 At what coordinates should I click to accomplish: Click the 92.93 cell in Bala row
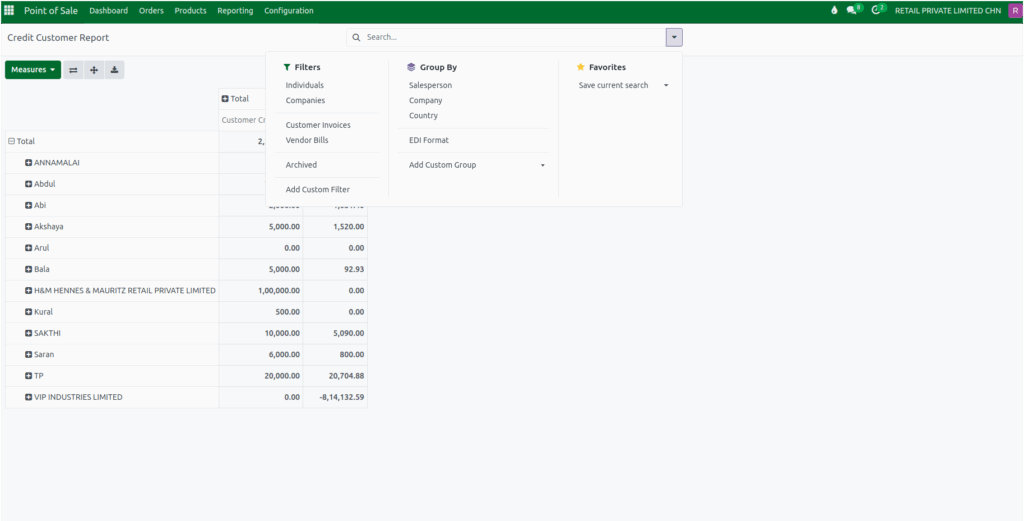(x=335, y=269)
